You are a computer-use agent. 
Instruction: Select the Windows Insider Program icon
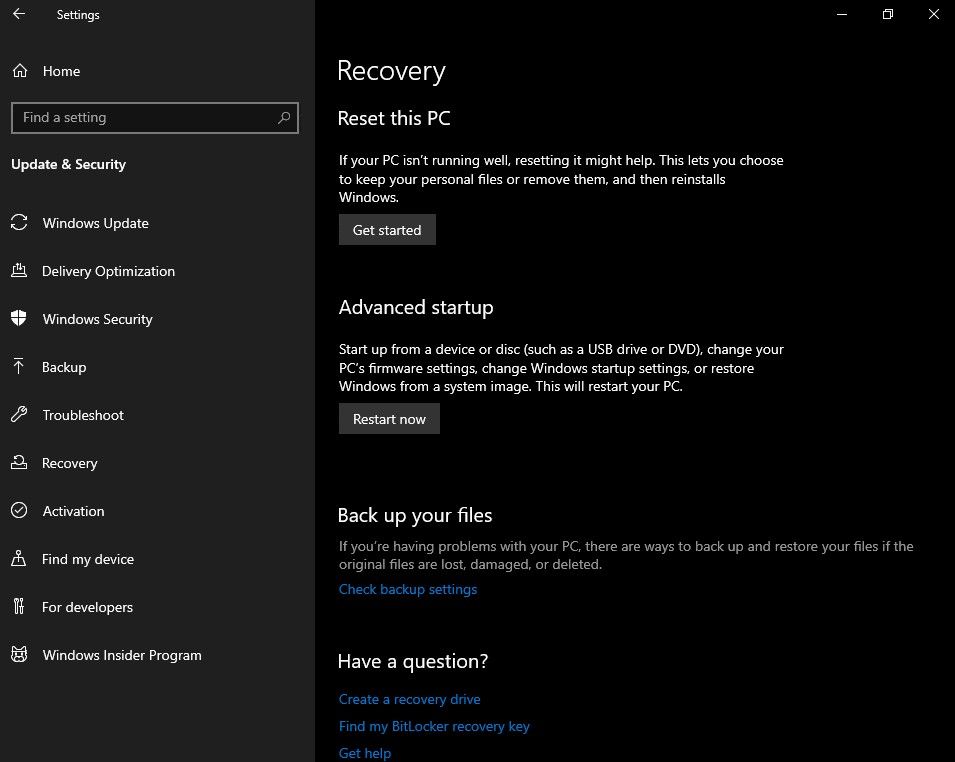click(x=20, y=655)
